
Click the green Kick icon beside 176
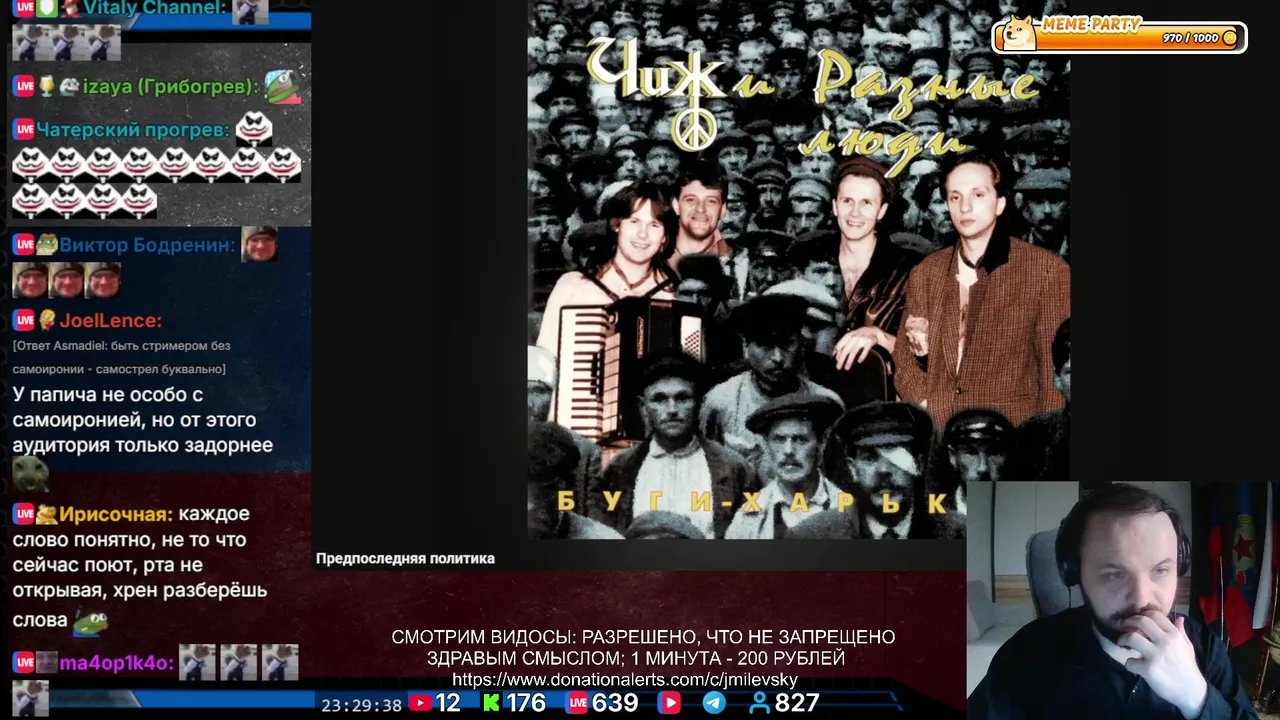pos(491,703)
